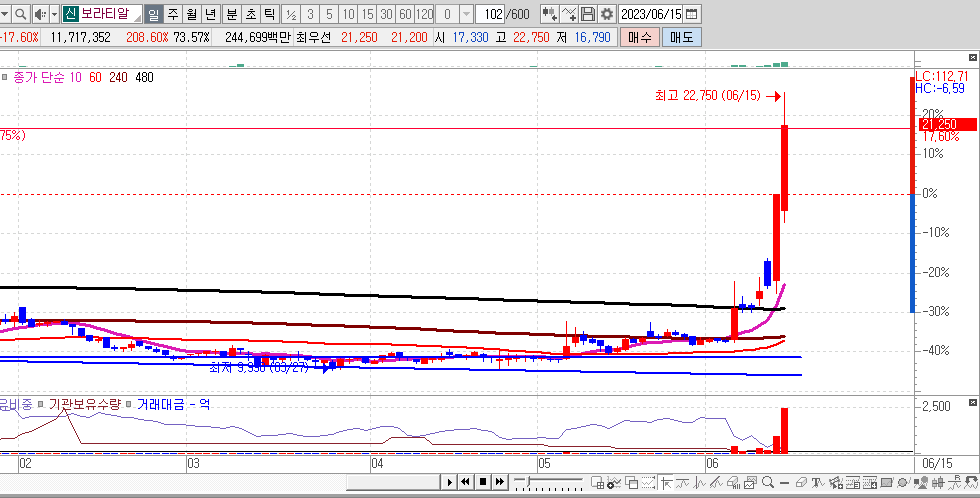Image resolution: width=980 pixels, height=498 pixels.
Task: Click the 2023/06/15 date field
Action: pos(651,14)
